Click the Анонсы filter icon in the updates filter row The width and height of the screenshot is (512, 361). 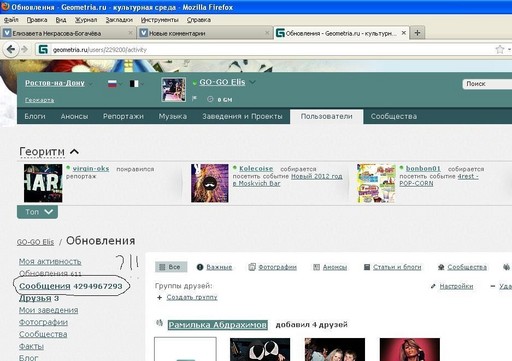tap(316, 267)
